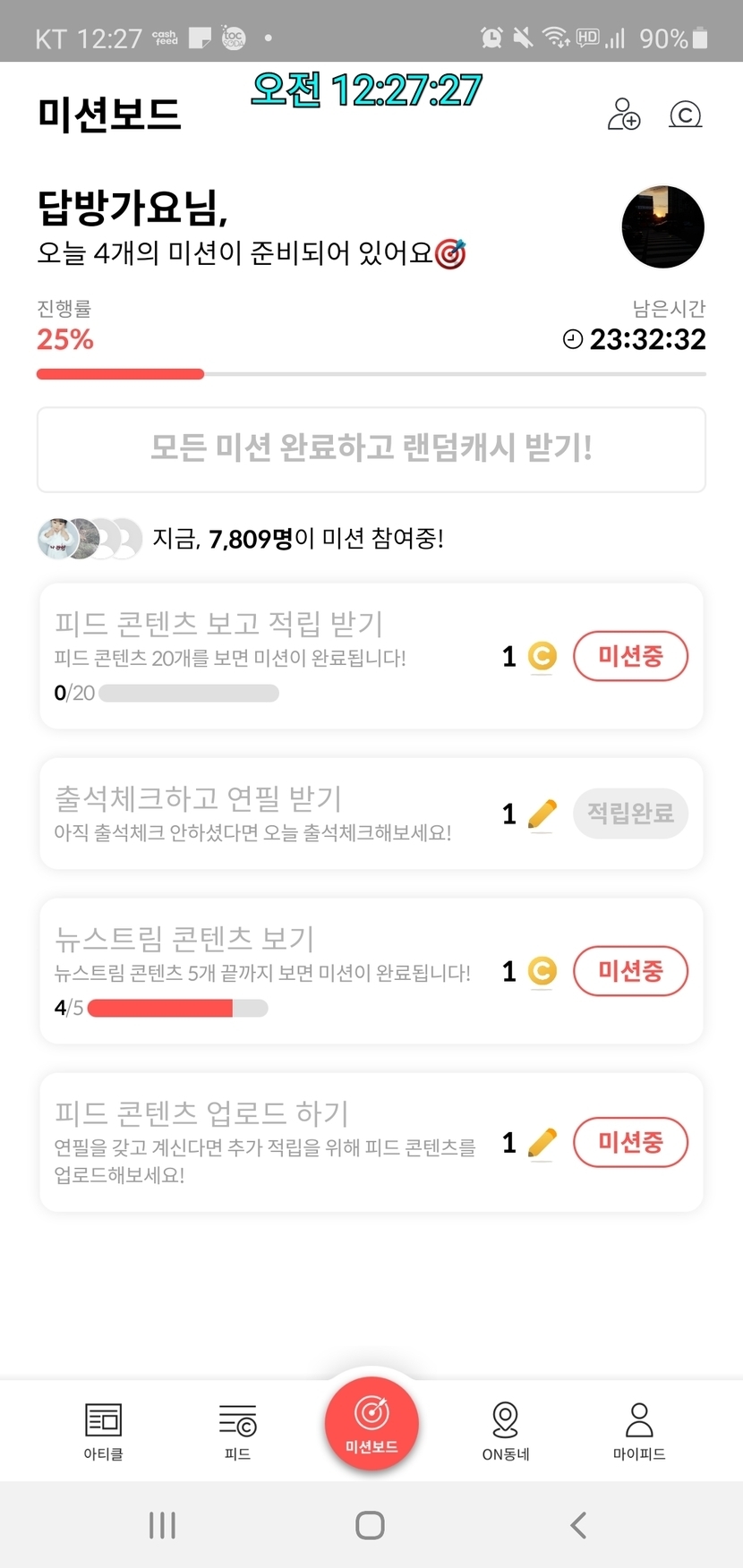
Task: Click the remaining time clock icon
Action: (573, 339)
